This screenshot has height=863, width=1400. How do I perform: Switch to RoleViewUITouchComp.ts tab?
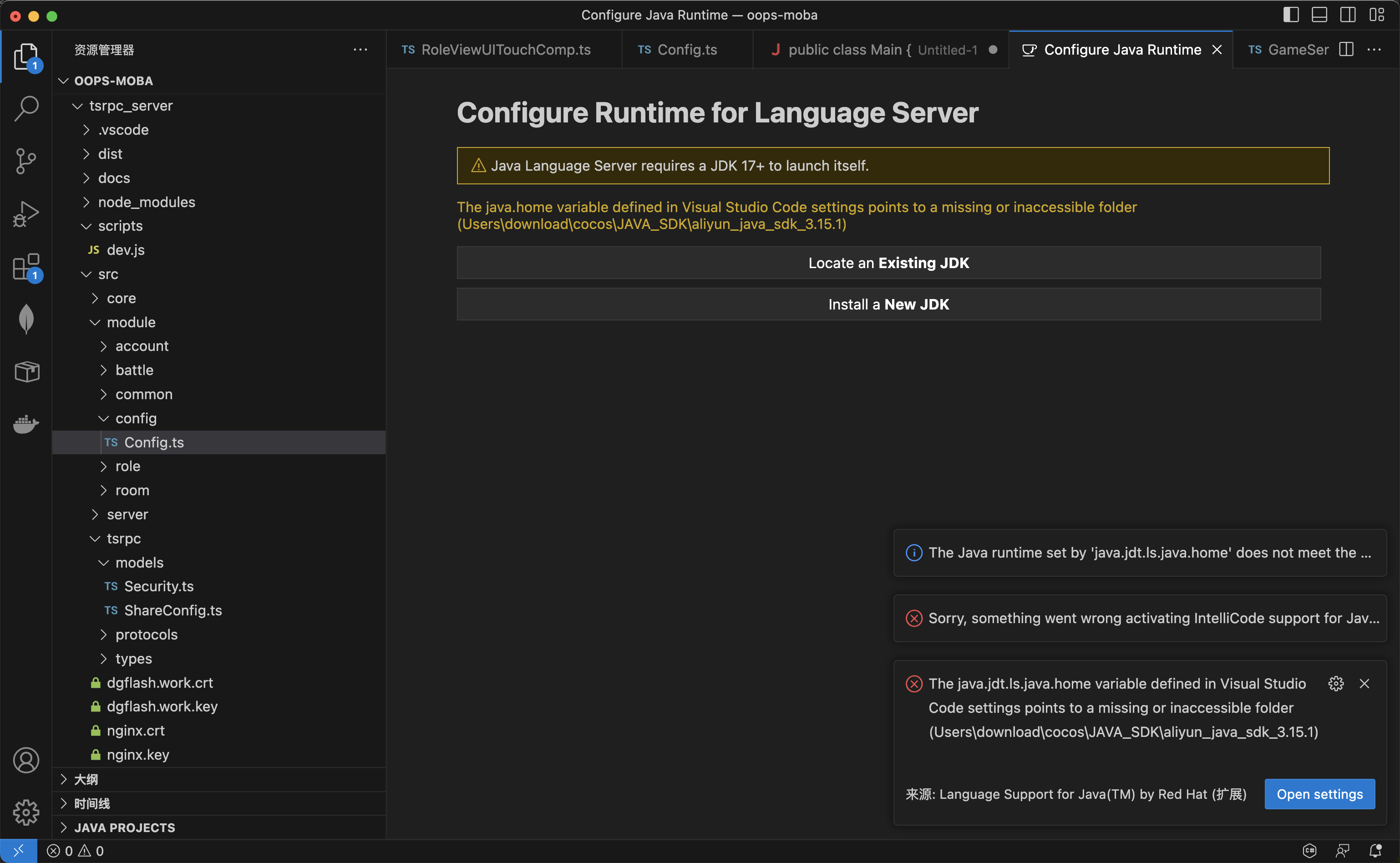pos(505,50)
